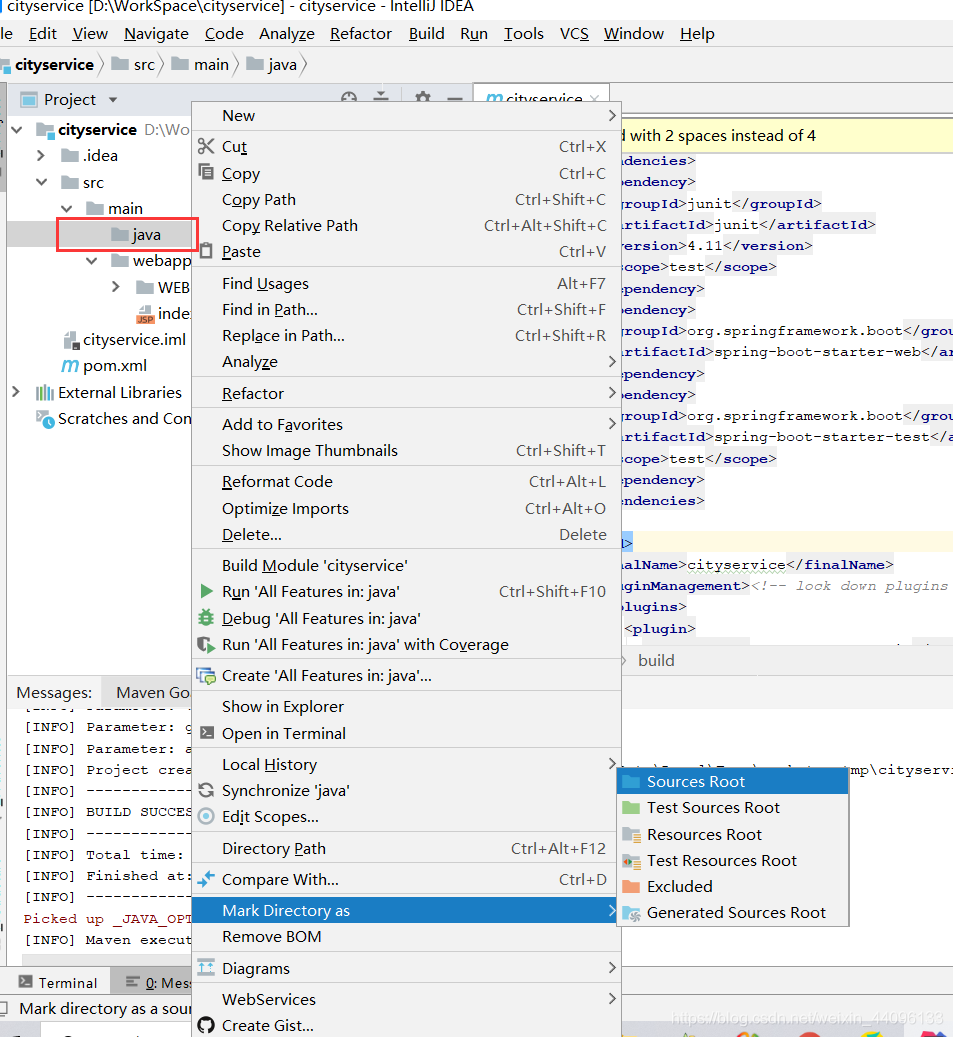This screenshot has width=953, height=1037.
Task: Click the Synchronize 'java' refresh icon
Action: click(x=207, y=789)
